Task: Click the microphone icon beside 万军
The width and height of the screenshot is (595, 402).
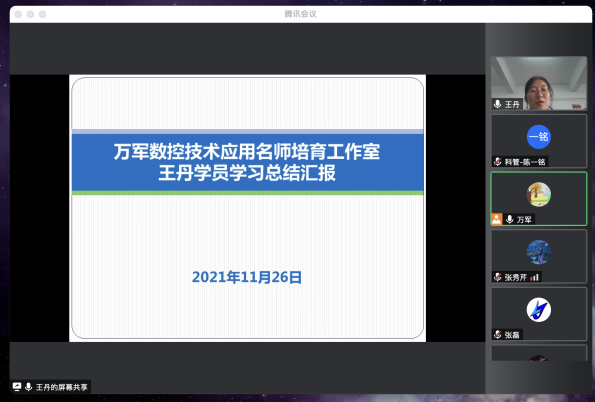Action: click(x=510, y=219)
